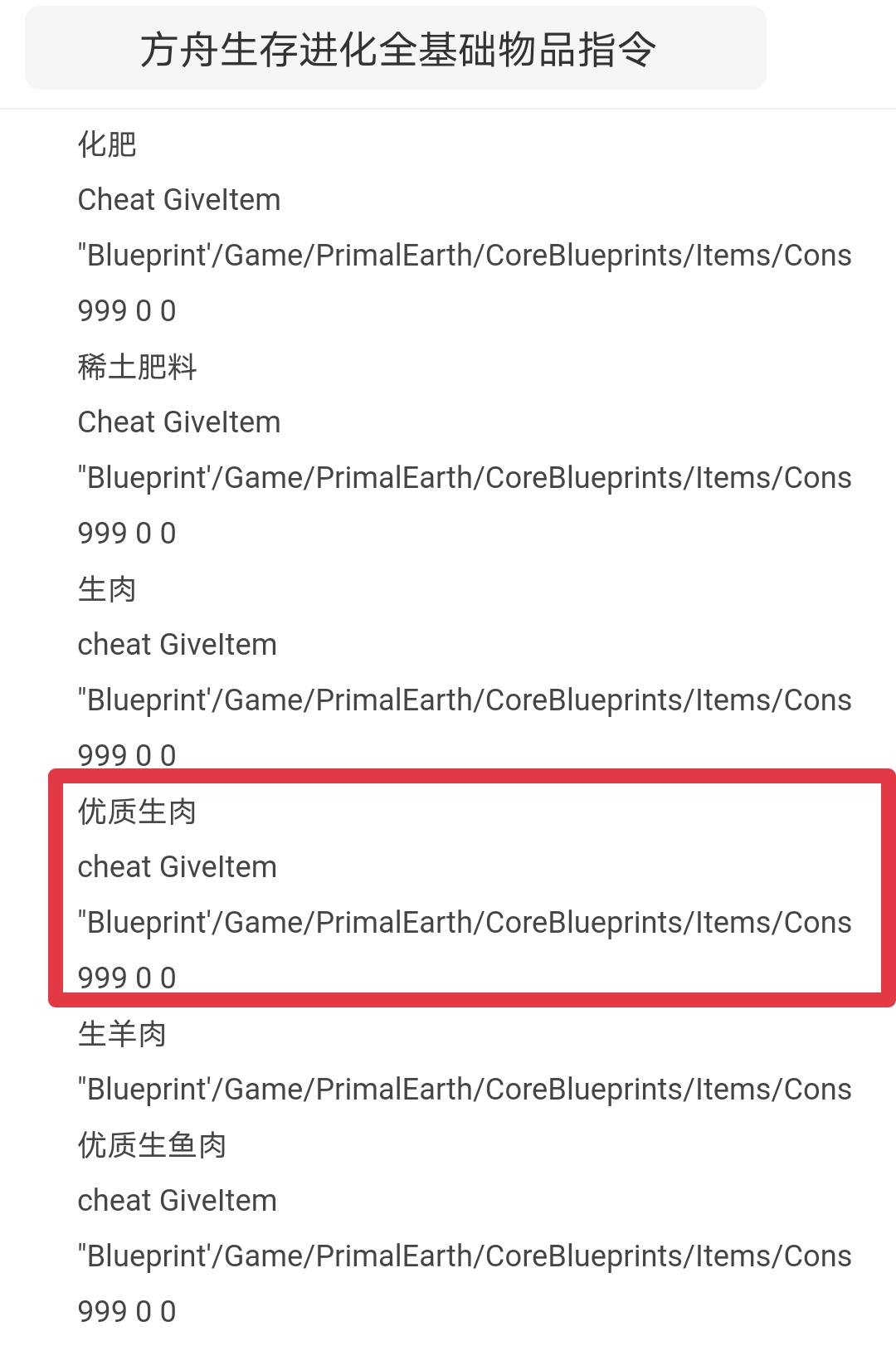Select the 优质生鱼肉 item heading
This screenshot has width=896, height=1346.
coord(152,1145)
